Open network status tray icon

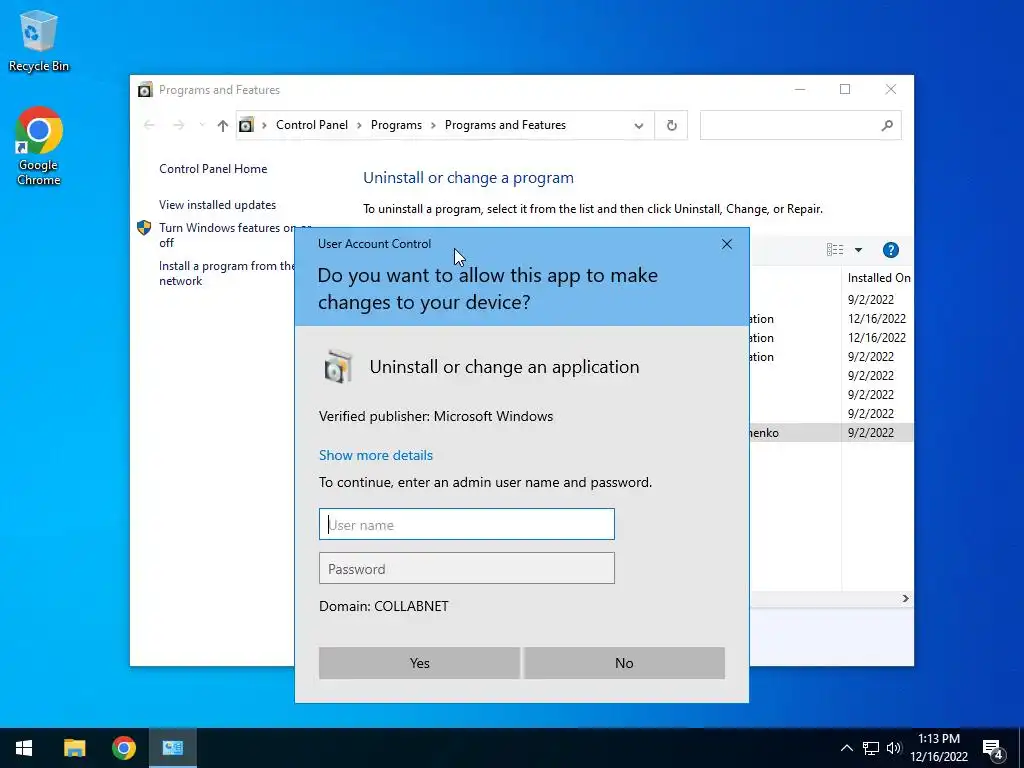tap(871, 748)
